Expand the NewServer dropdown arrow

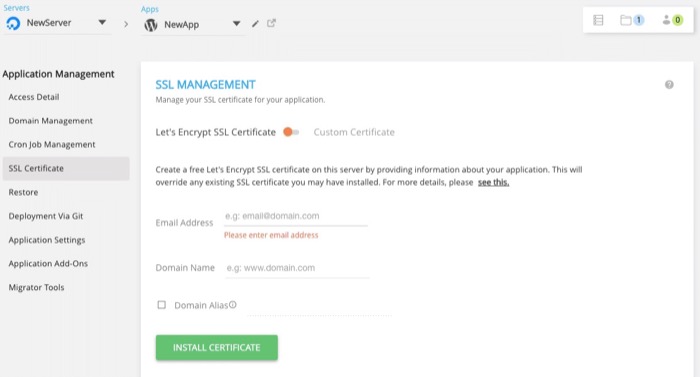pyautogui.click(x=102, y=22)
